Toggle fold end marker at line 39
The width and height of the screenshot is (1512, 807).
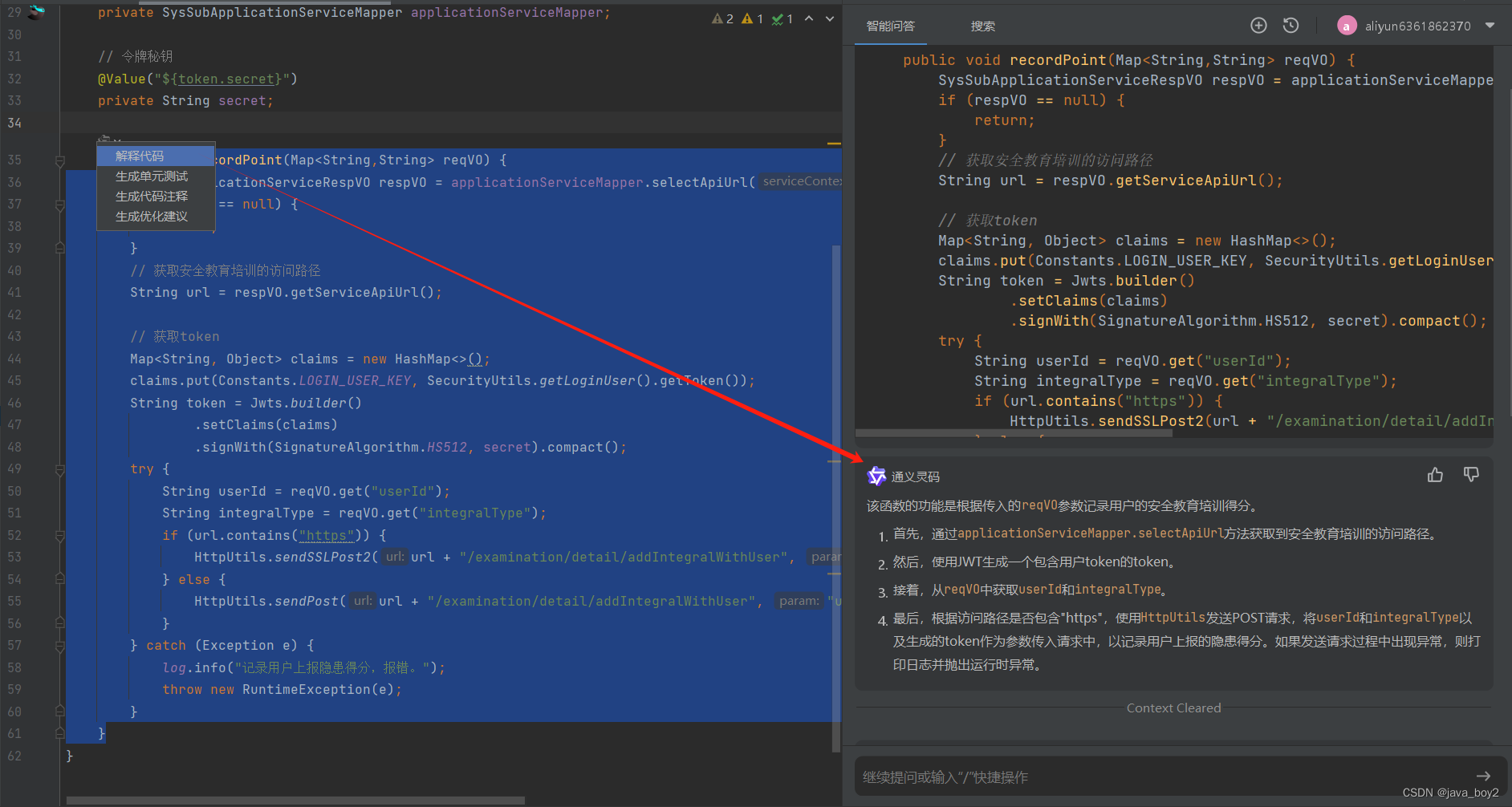pyautogui.click(x=59, y=248)
